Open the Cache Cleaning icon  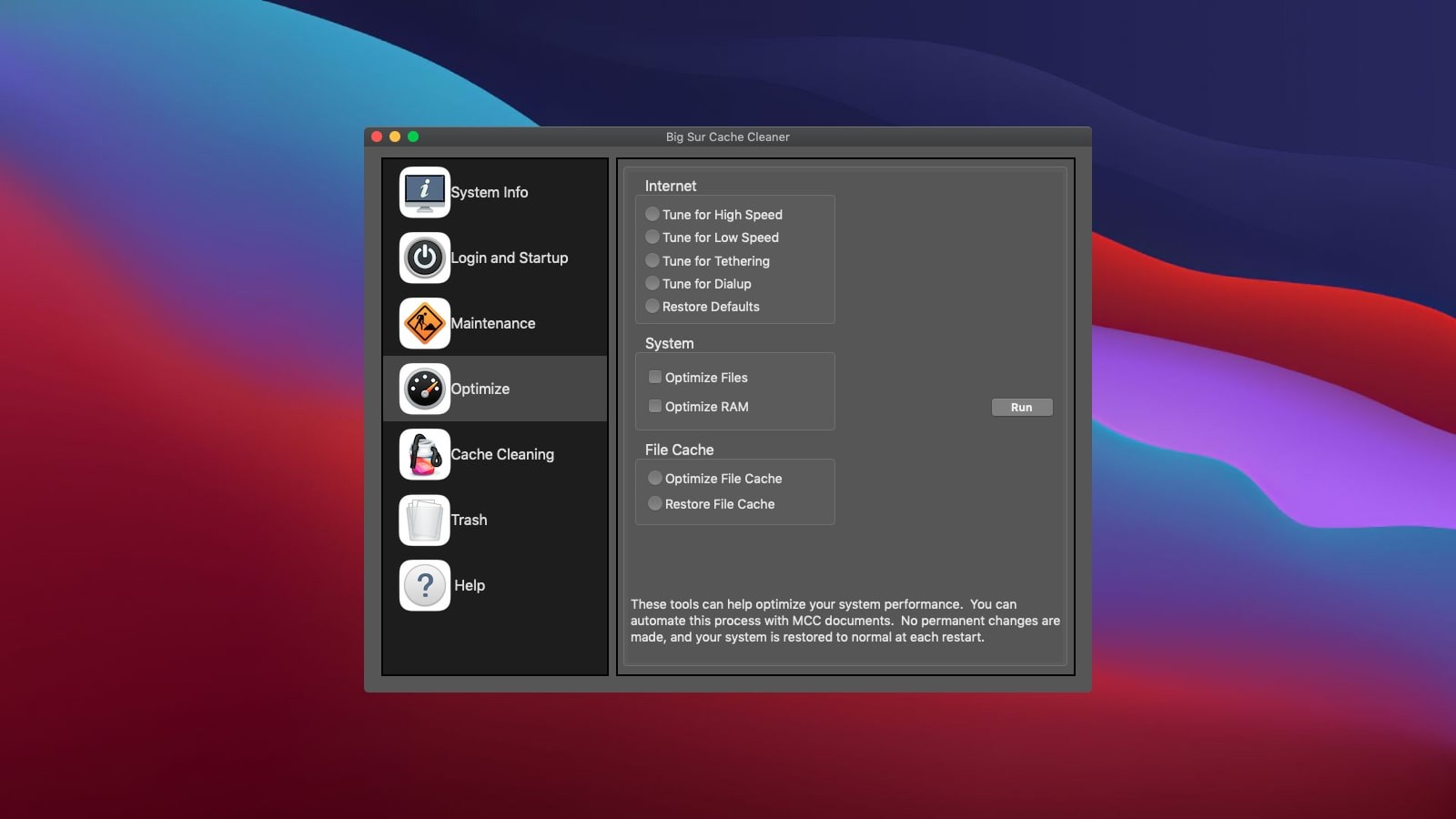point(424,454)
